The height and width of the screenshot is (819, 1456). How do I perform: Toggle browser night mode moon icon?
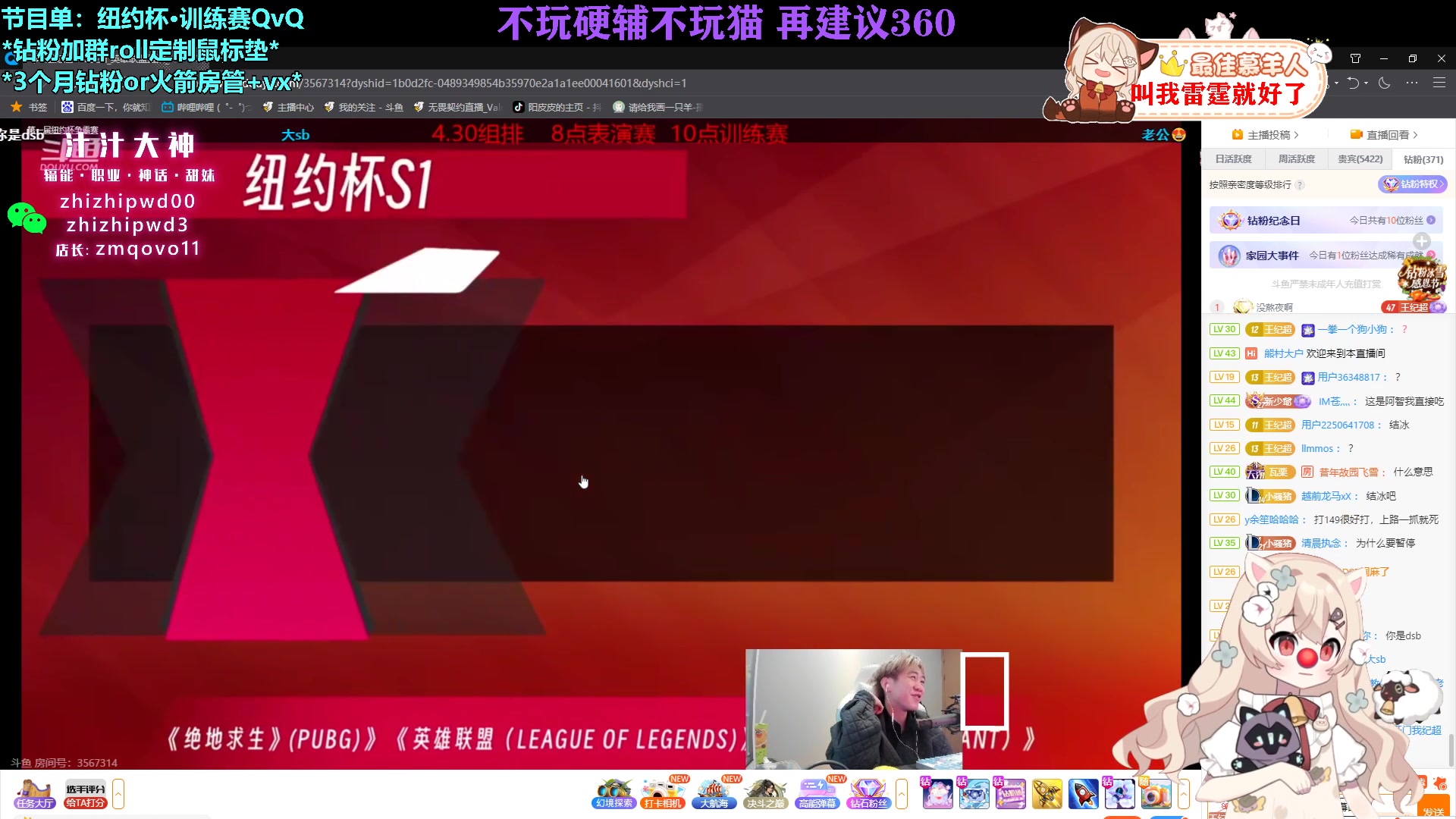tap(1384, 83)
